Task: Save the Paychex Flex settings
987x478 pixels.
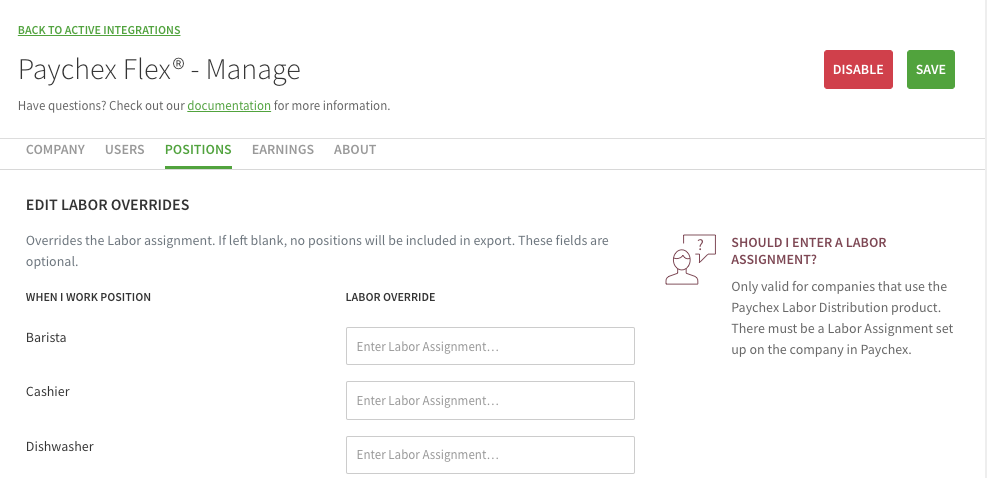Action: pyautogui.click(x=930, y=69)
